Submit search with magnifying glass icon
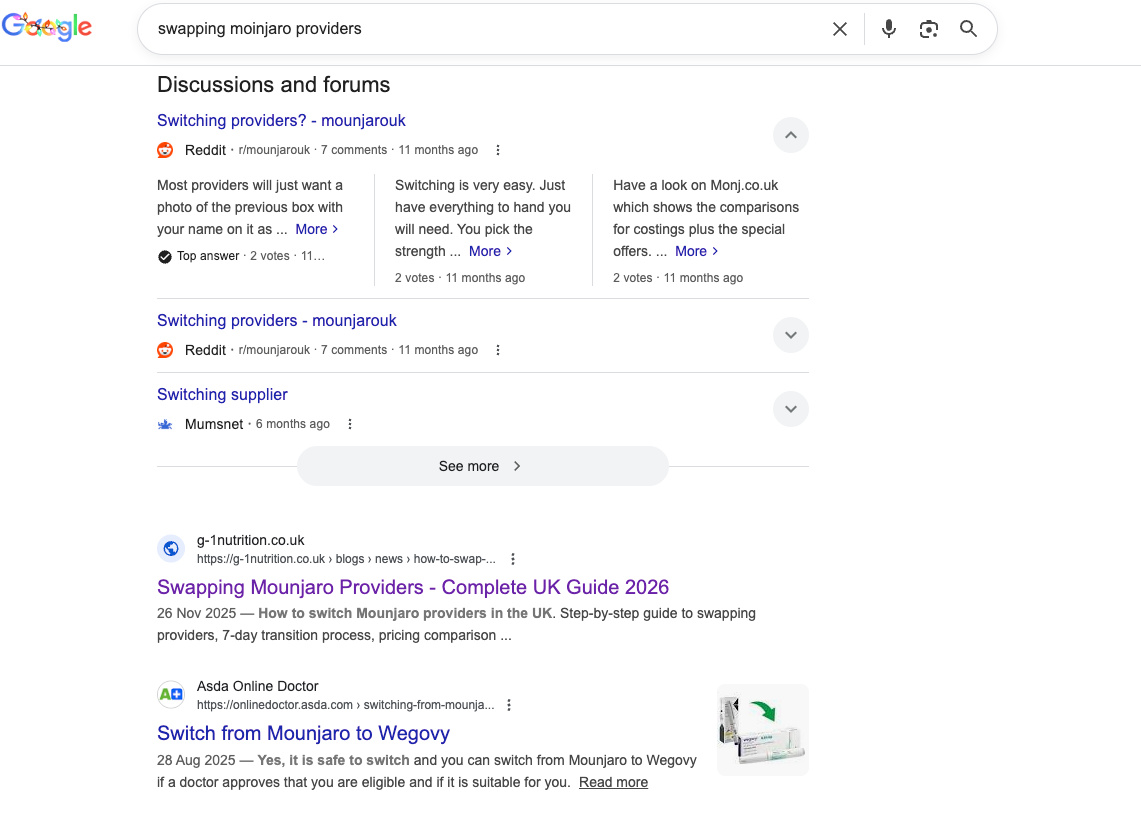The image size is (1141, 821). [968, 29]
